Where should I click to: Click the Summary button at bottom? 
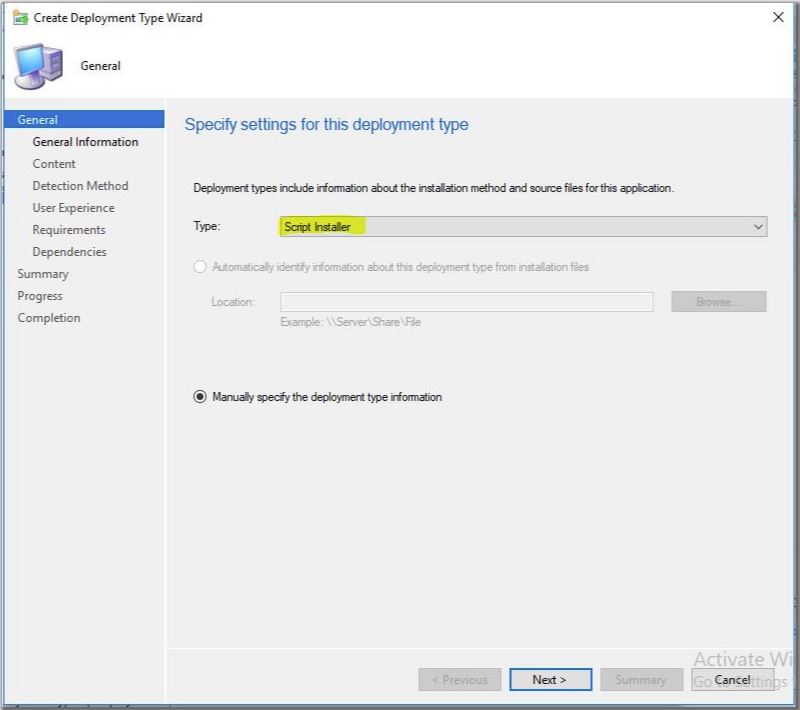(641, 679)
